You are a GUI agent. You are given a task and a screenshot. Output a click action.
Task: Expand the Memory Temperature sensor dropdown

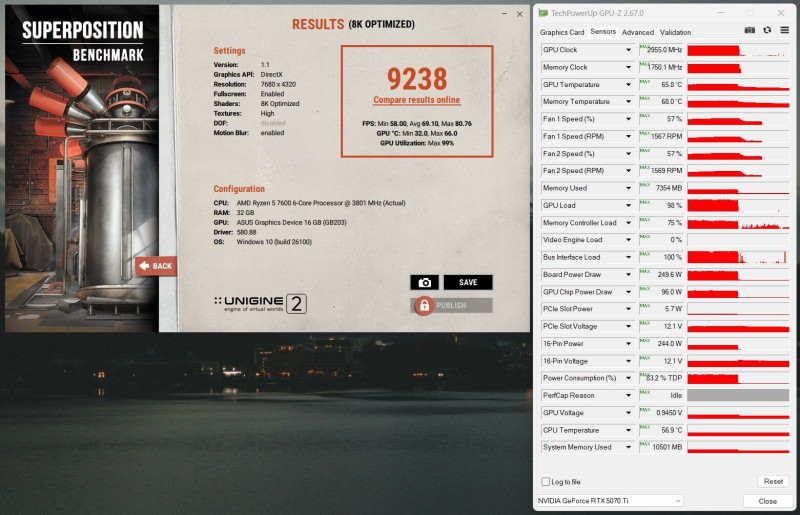coord(628,102)
